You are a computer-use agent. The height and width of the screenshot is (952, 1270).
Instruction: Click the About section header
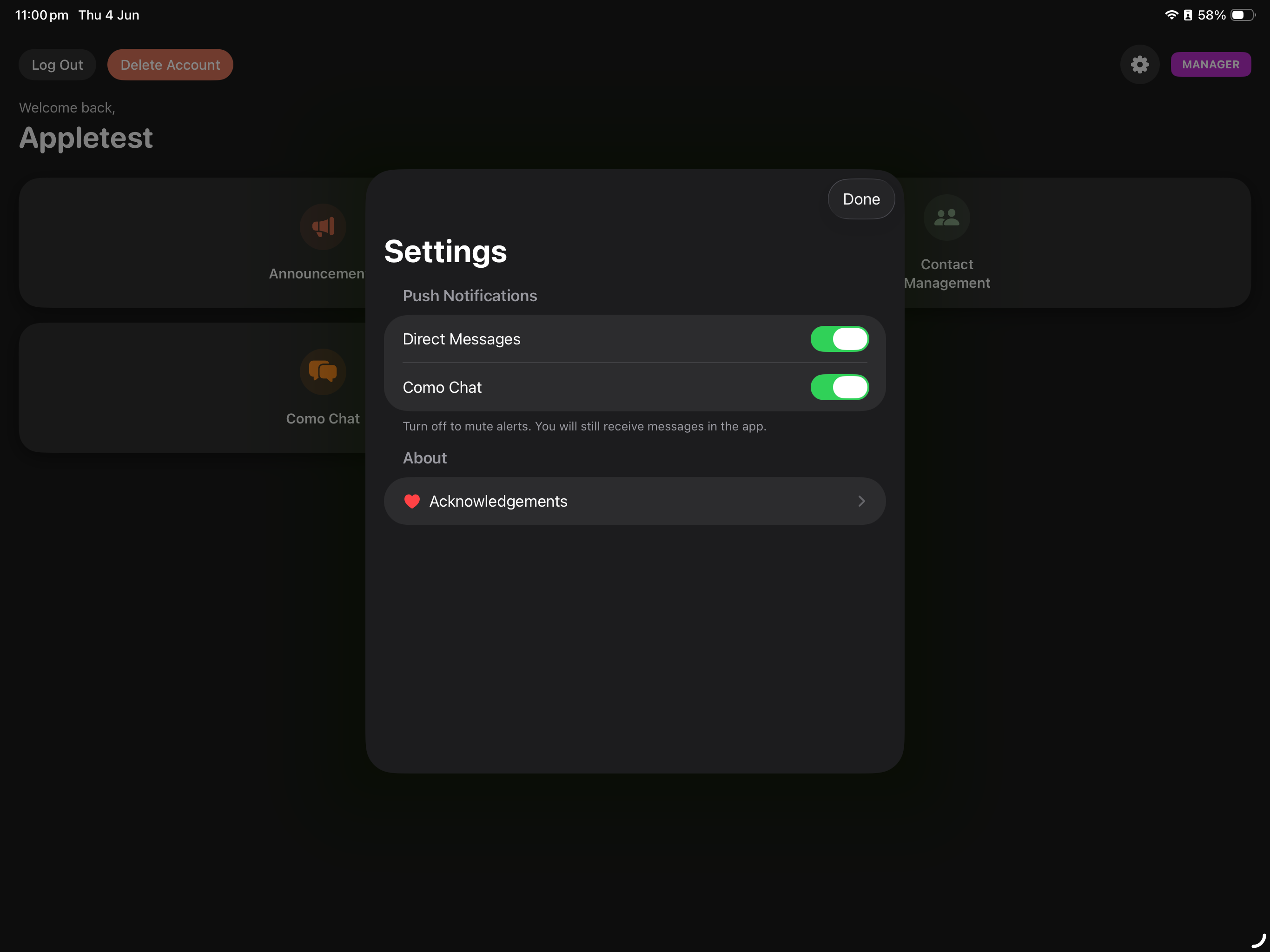424,457
